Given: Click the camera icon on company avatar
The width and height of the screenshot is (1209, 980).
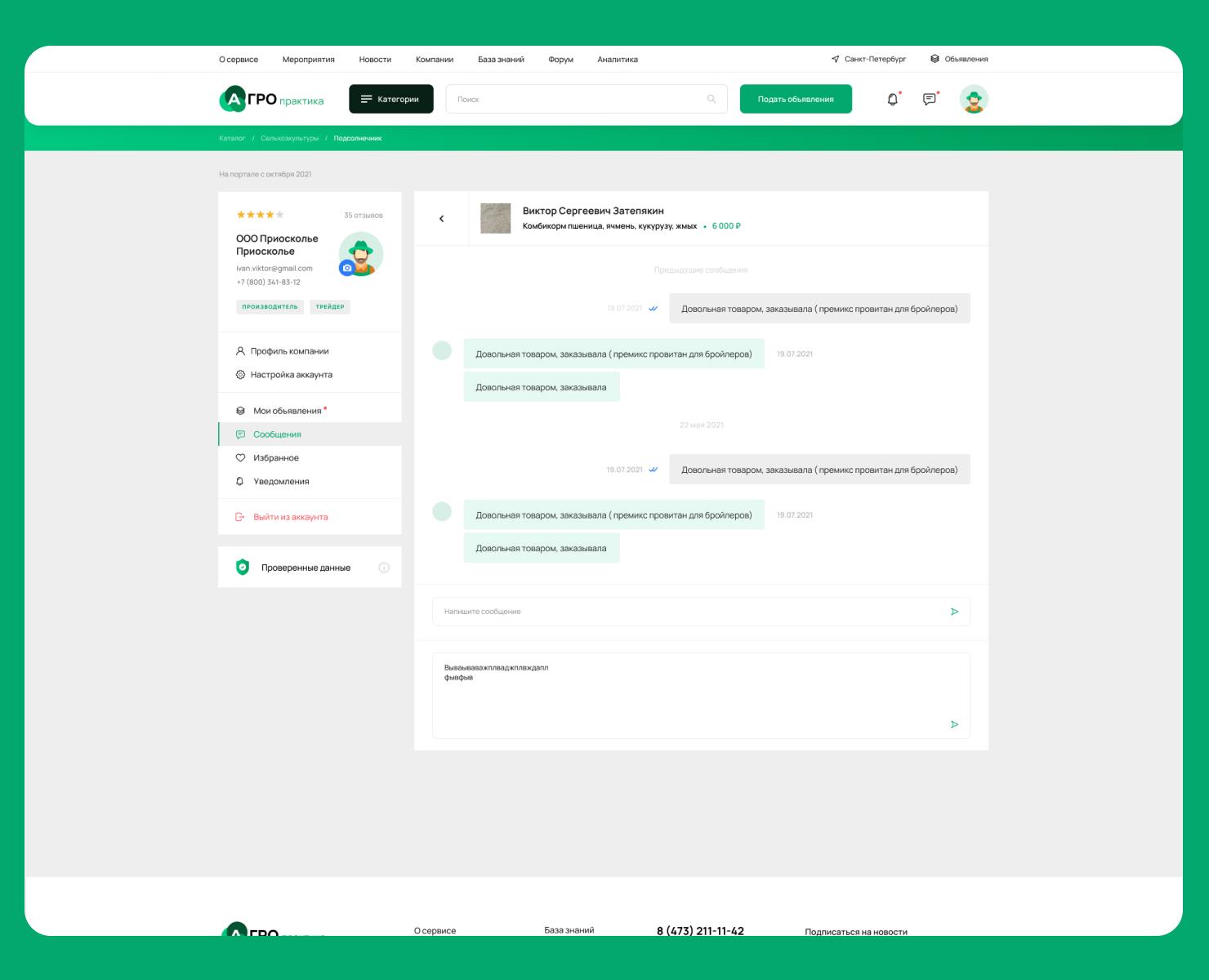Looking at the screenshot, I should coord(347,268).
